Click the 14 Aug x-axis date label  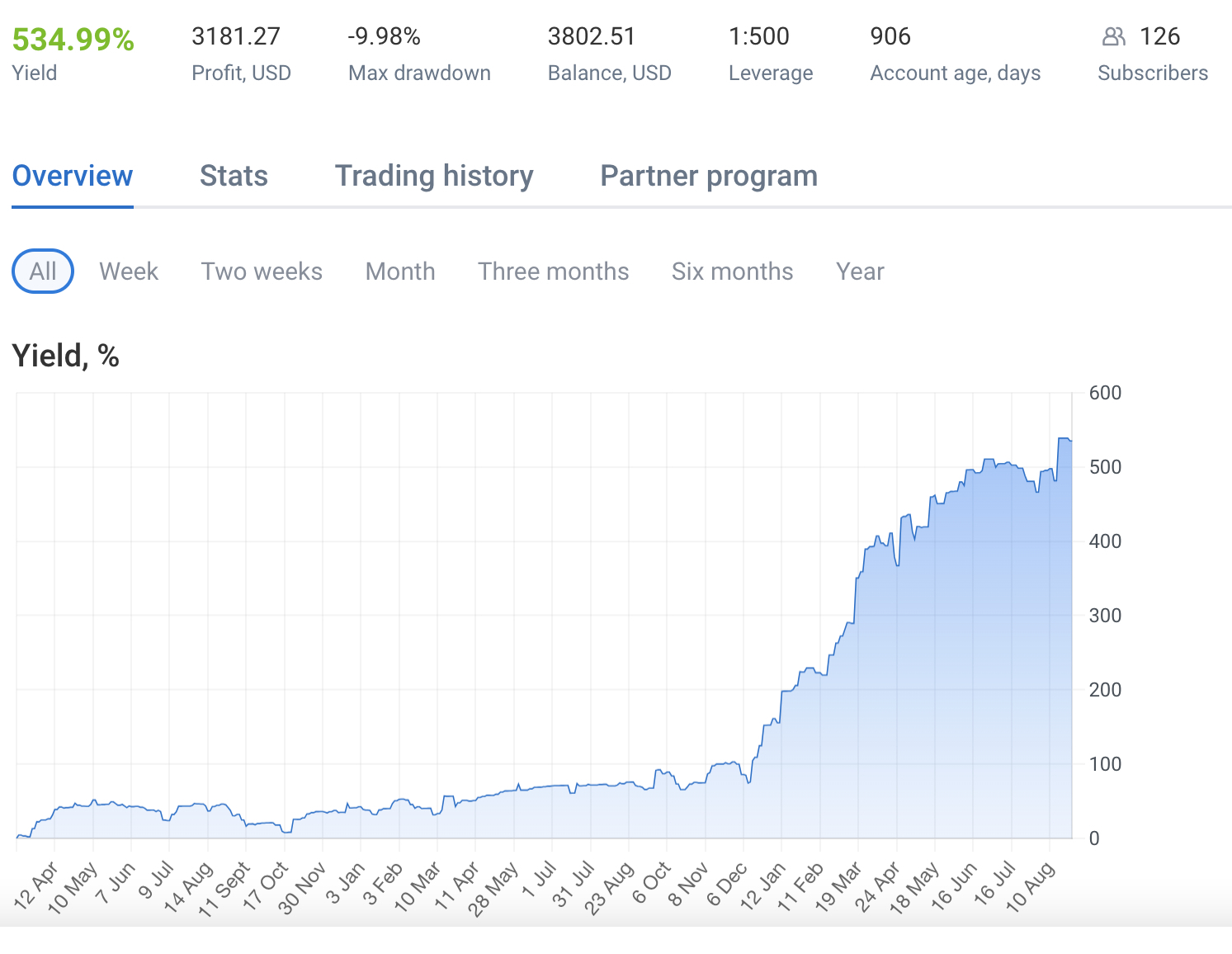pos(188,887)
